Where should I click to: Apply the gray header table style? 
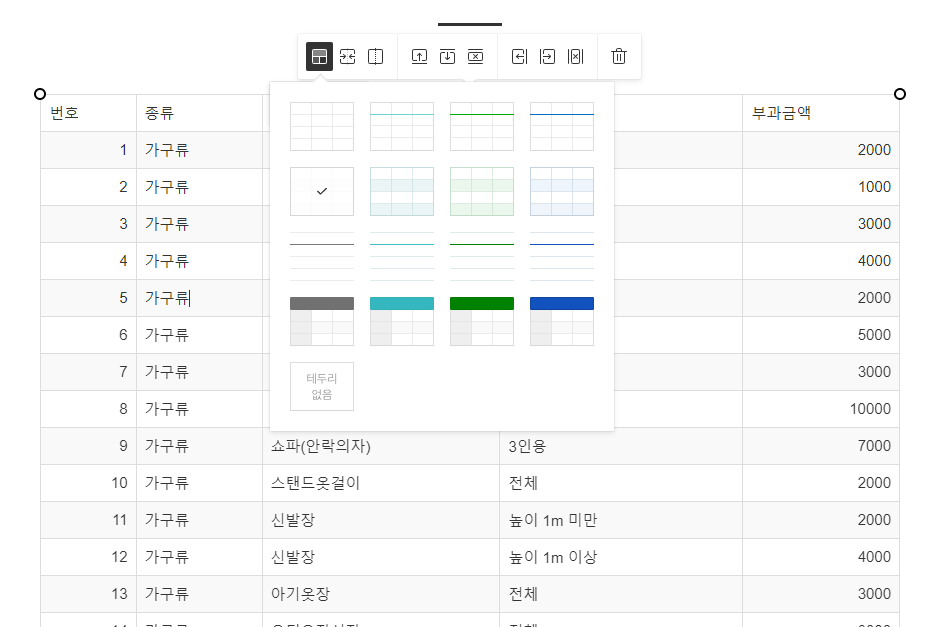(321, 320)
